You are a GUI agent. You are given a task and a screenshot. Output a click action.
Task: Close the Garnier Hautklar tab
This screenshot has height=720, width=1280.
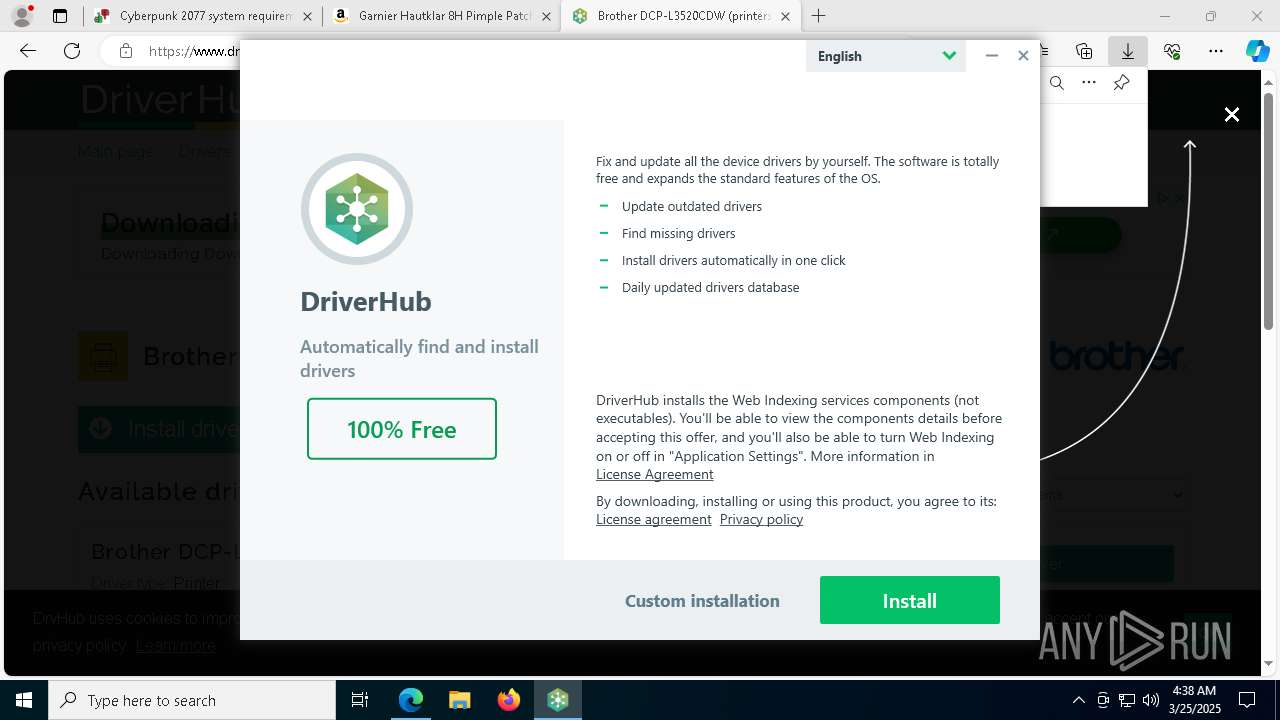[x=546, y=16]
